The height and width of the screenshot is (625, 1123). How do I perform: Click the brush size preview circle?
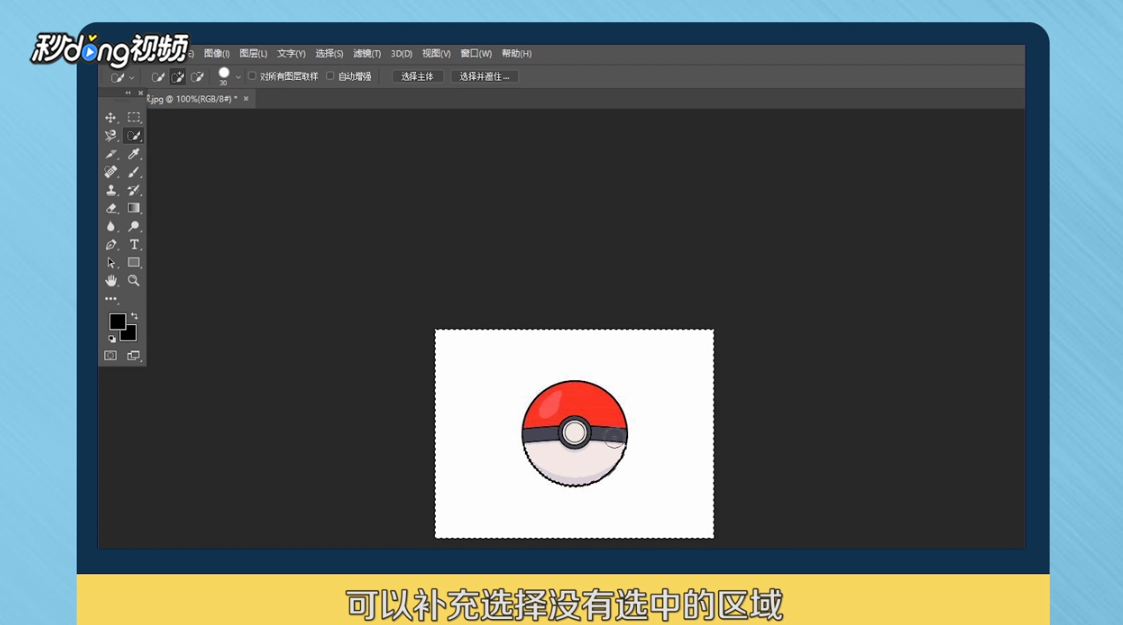(x=223, y=73)
